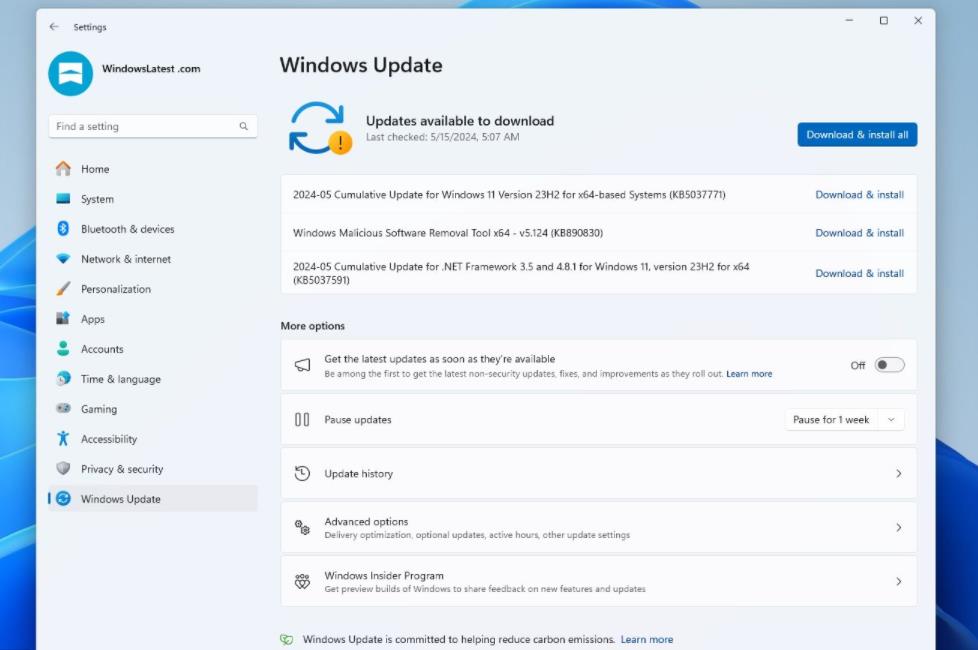Viewport: 978px width, 650px height.
Task: Toggle get latest updates switch
Action: click(889, 365)
